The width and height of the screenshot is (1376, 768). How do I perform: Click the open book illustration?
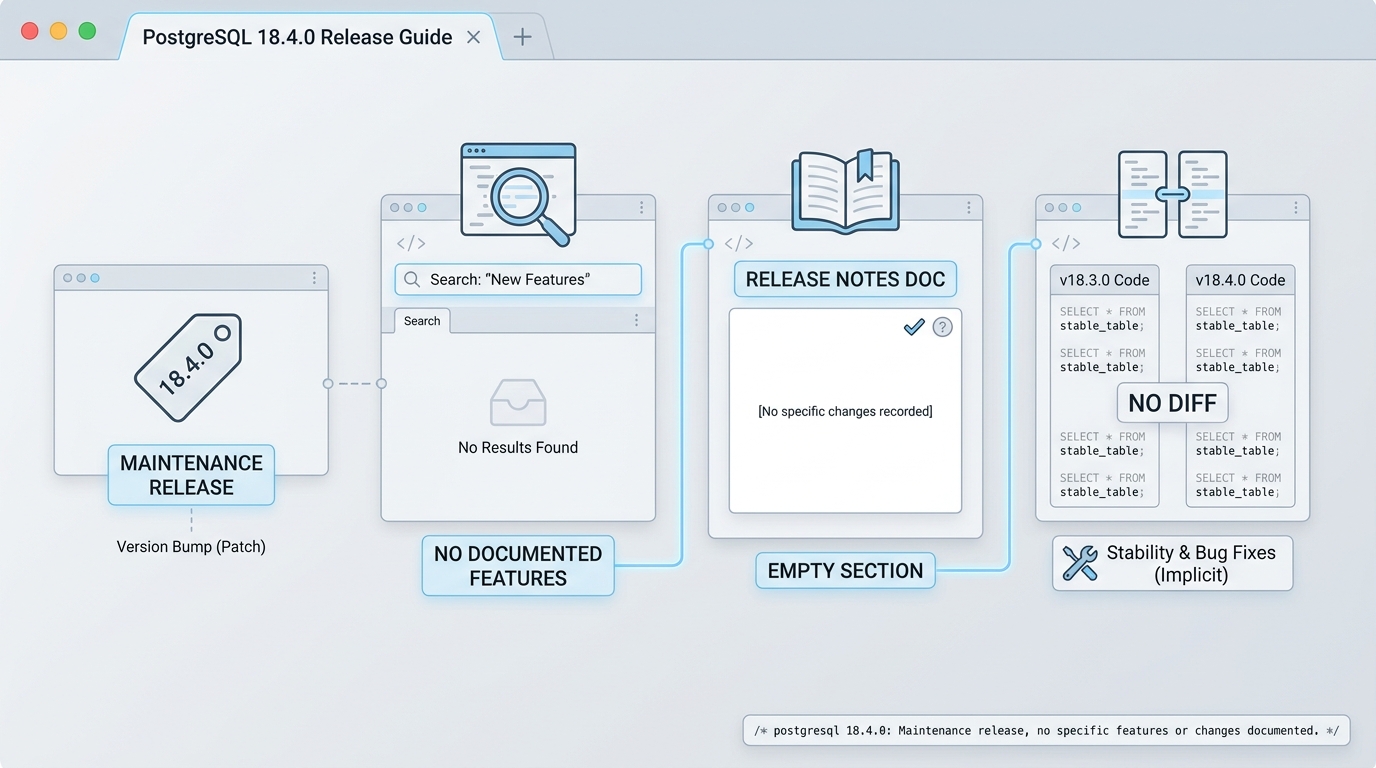tap(846, 192)
